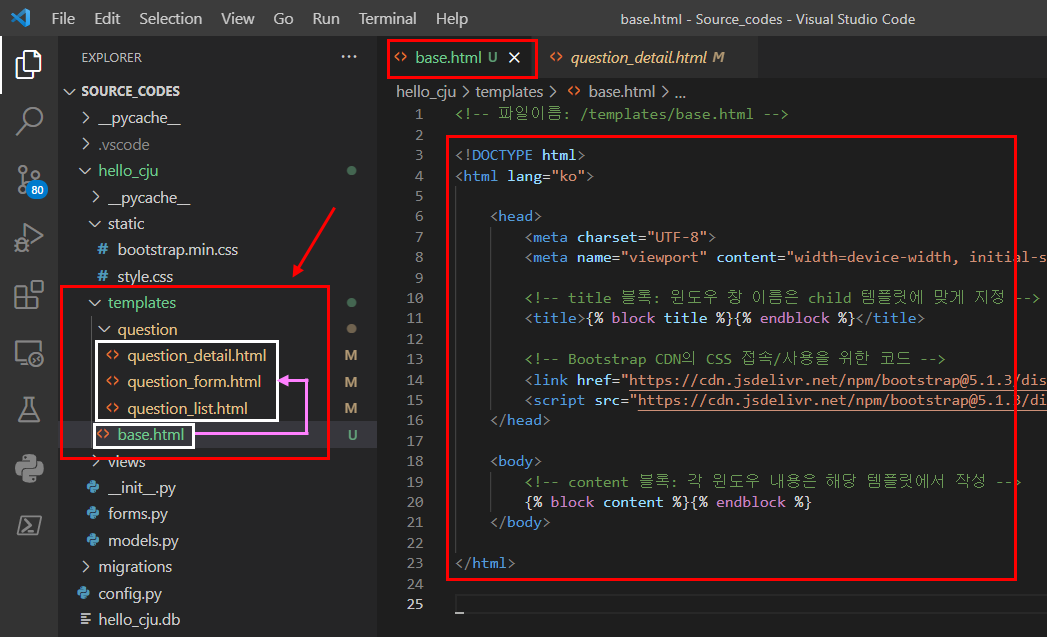Click database file icon beside hello_cju.db

tap(85, 619)
